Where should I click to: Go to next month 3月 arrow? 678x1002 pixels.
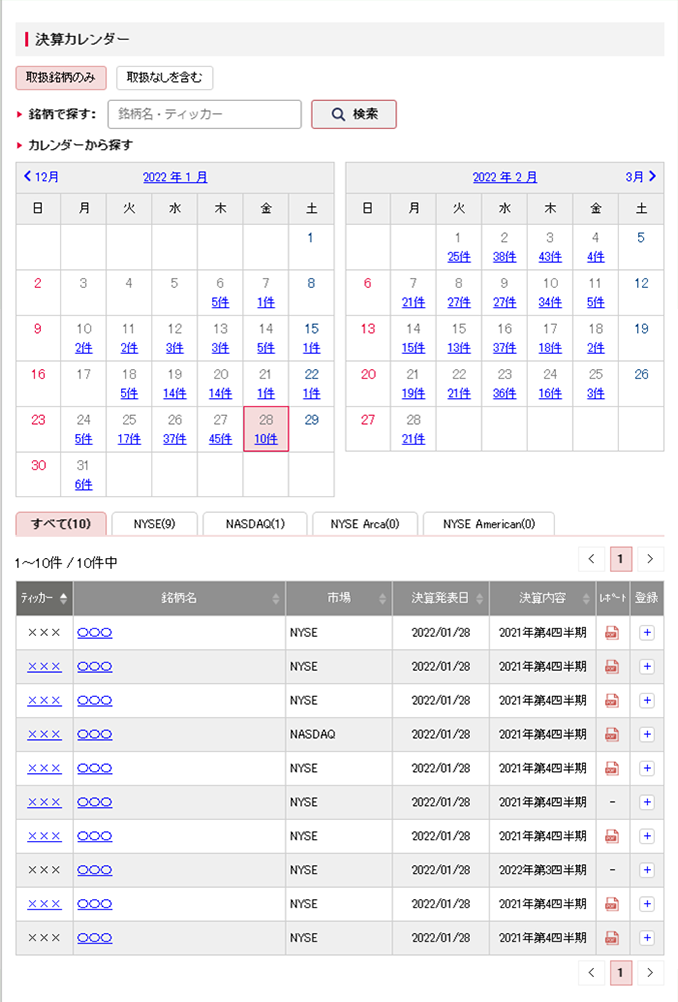(642, 177)
